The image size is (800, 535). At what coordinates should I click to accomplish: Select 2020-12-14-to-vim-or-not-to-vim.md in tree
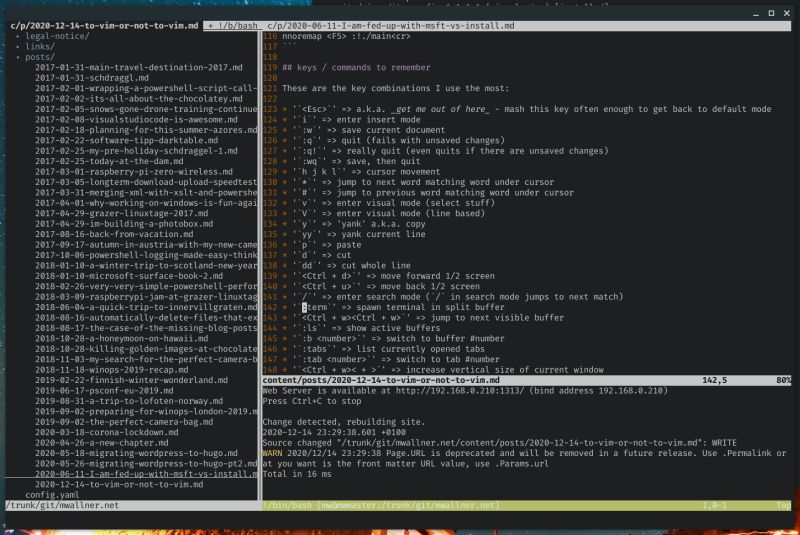[119, 485]
